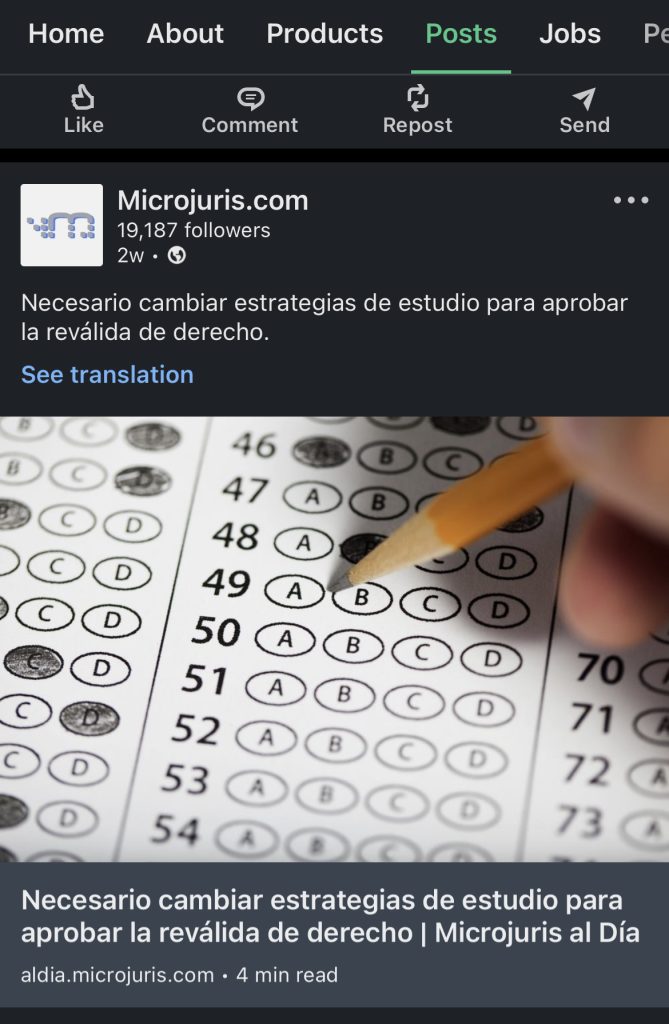
Task: Tap the Repost arrows icon
Action: coord(417,97)
